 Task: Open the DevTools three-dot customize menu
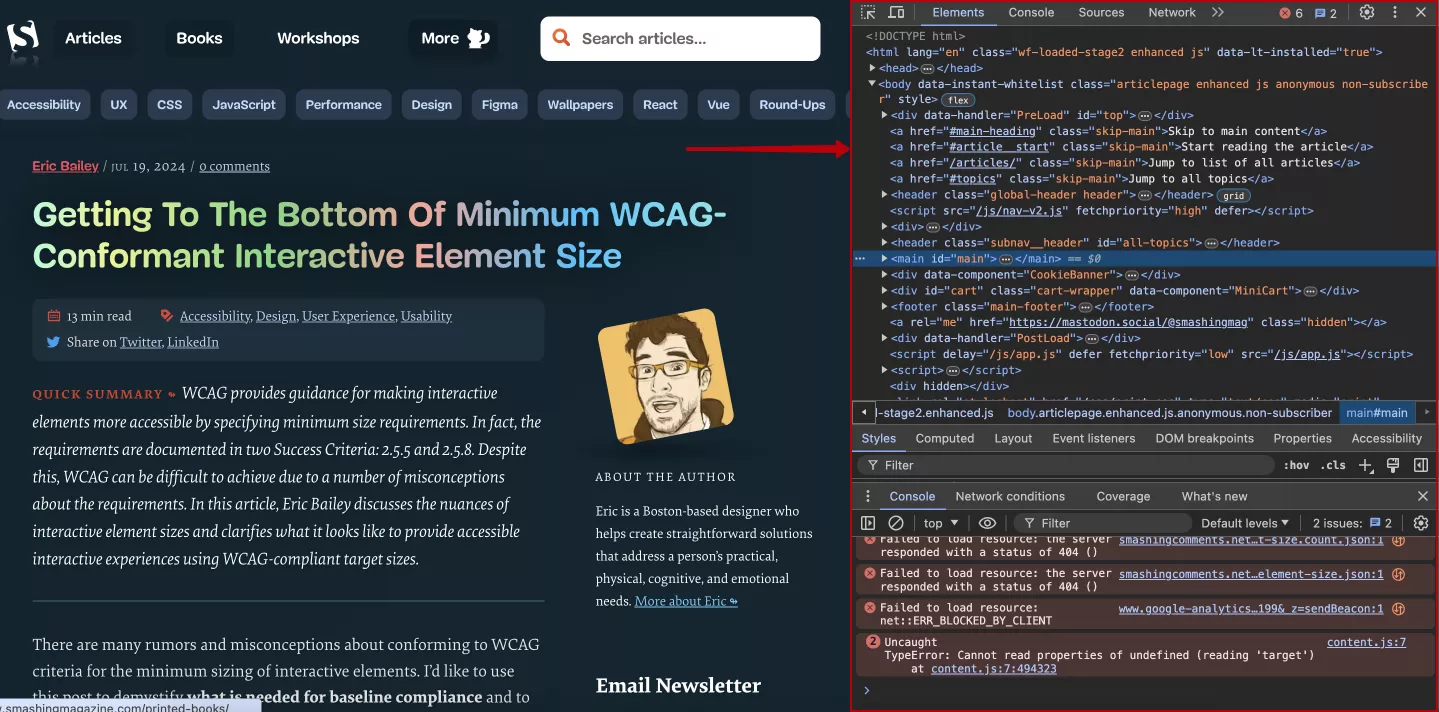(1394, 13)
